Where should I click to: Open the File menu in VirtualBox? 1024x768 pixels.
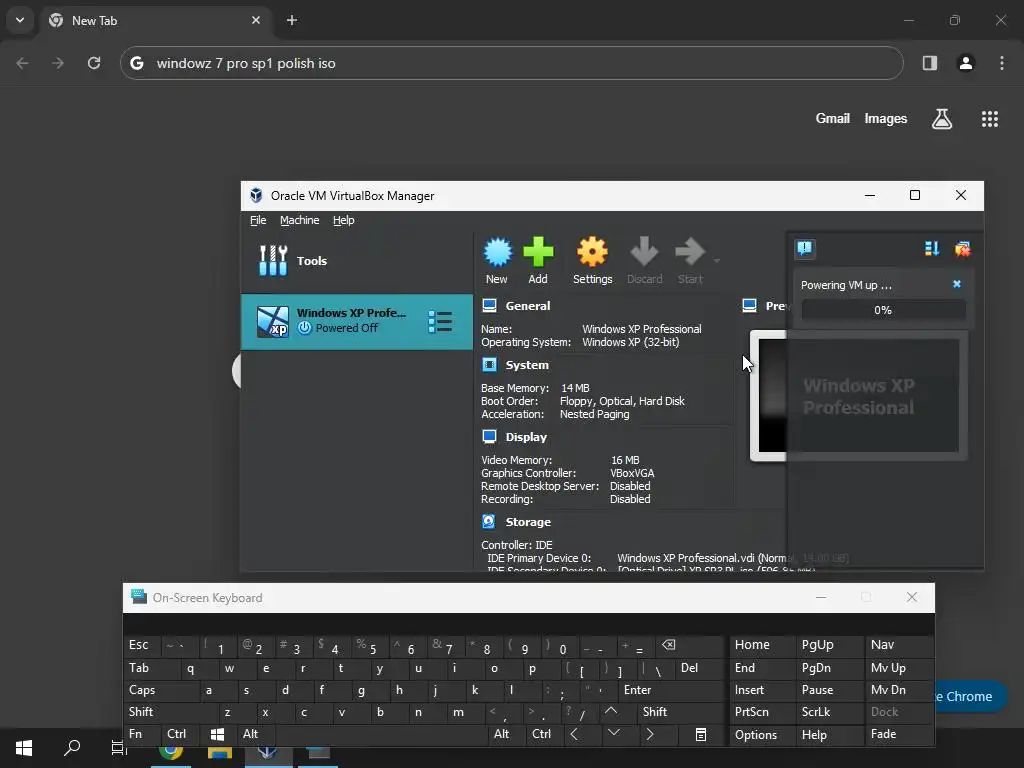click(258, 220)
